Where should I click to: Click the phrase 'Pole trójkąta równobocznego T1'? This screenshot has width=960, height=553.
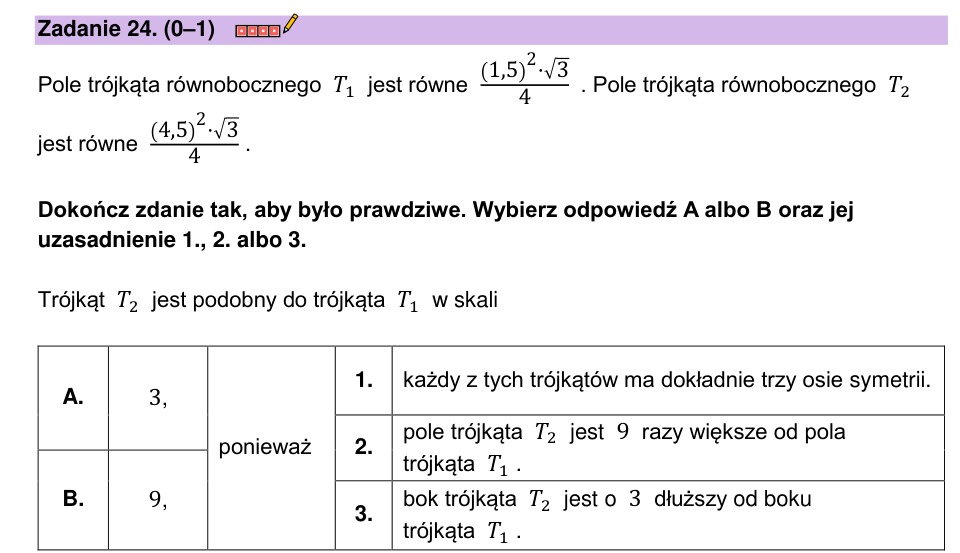[196, 85]
